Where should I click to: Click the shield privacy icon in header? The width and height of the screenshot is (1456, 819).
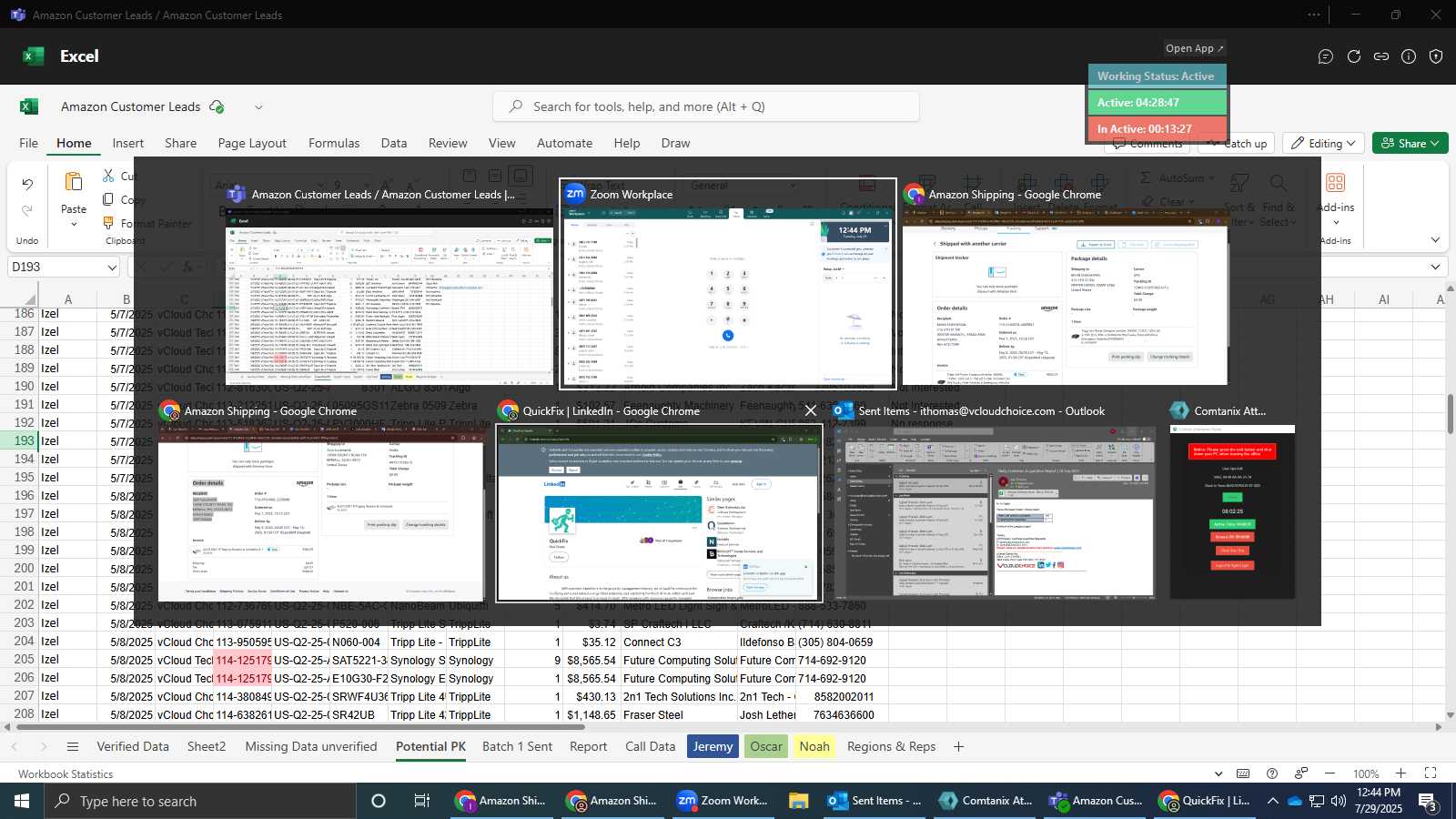[x=1436, y=56]
